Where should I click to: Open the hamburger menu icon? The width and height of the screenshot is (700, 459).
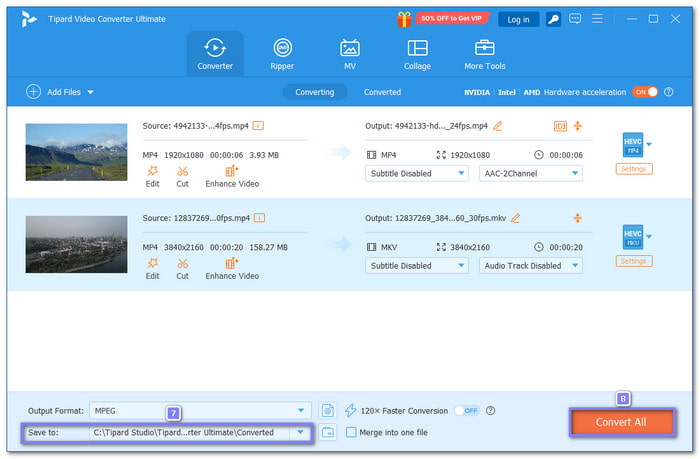[x=597, y=19]
